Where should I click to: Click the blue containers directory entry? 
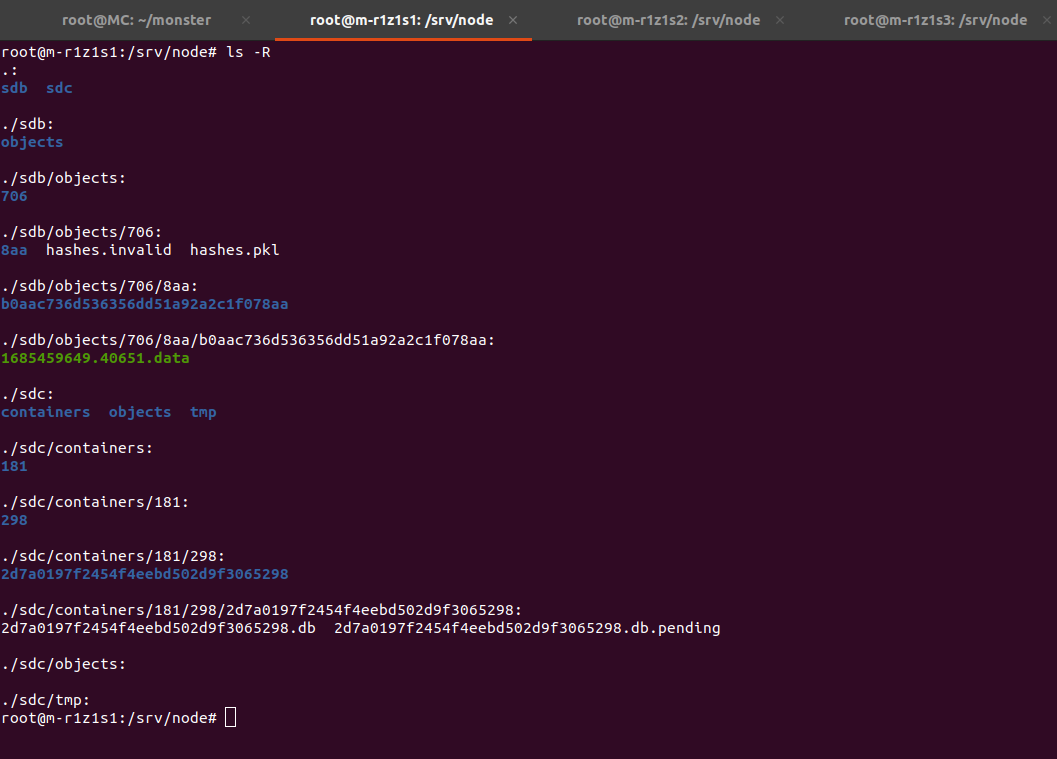[x=45, y=412]
